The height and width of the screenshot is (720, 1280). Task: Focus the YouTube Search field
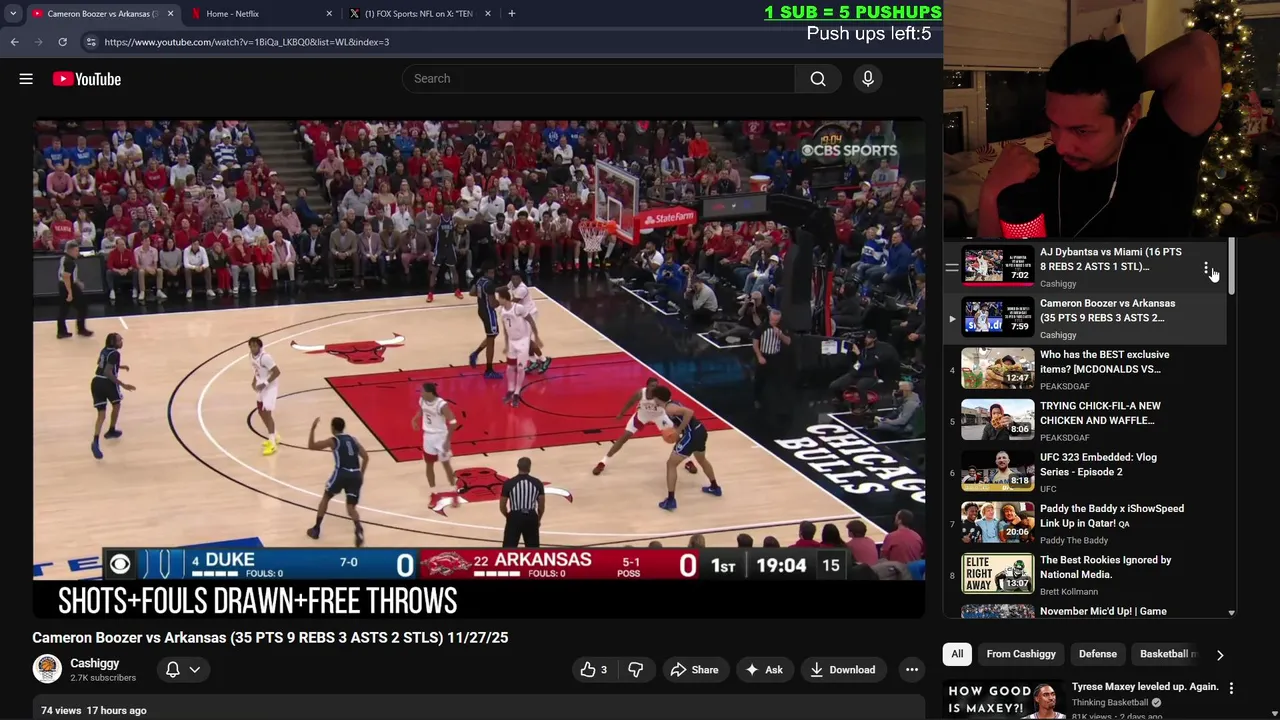click(598, 79)
